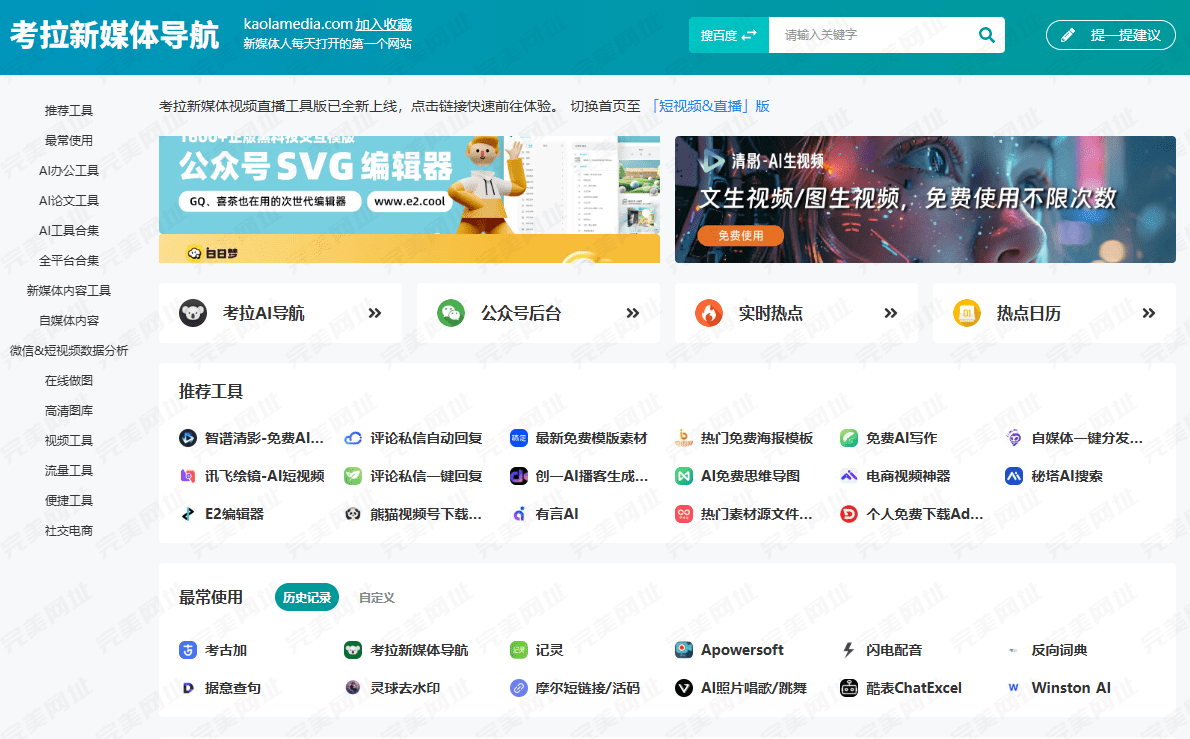Screen dimensions: 1190x739
Task: Open AI办公工具 sidebar item
Action: 68,170
